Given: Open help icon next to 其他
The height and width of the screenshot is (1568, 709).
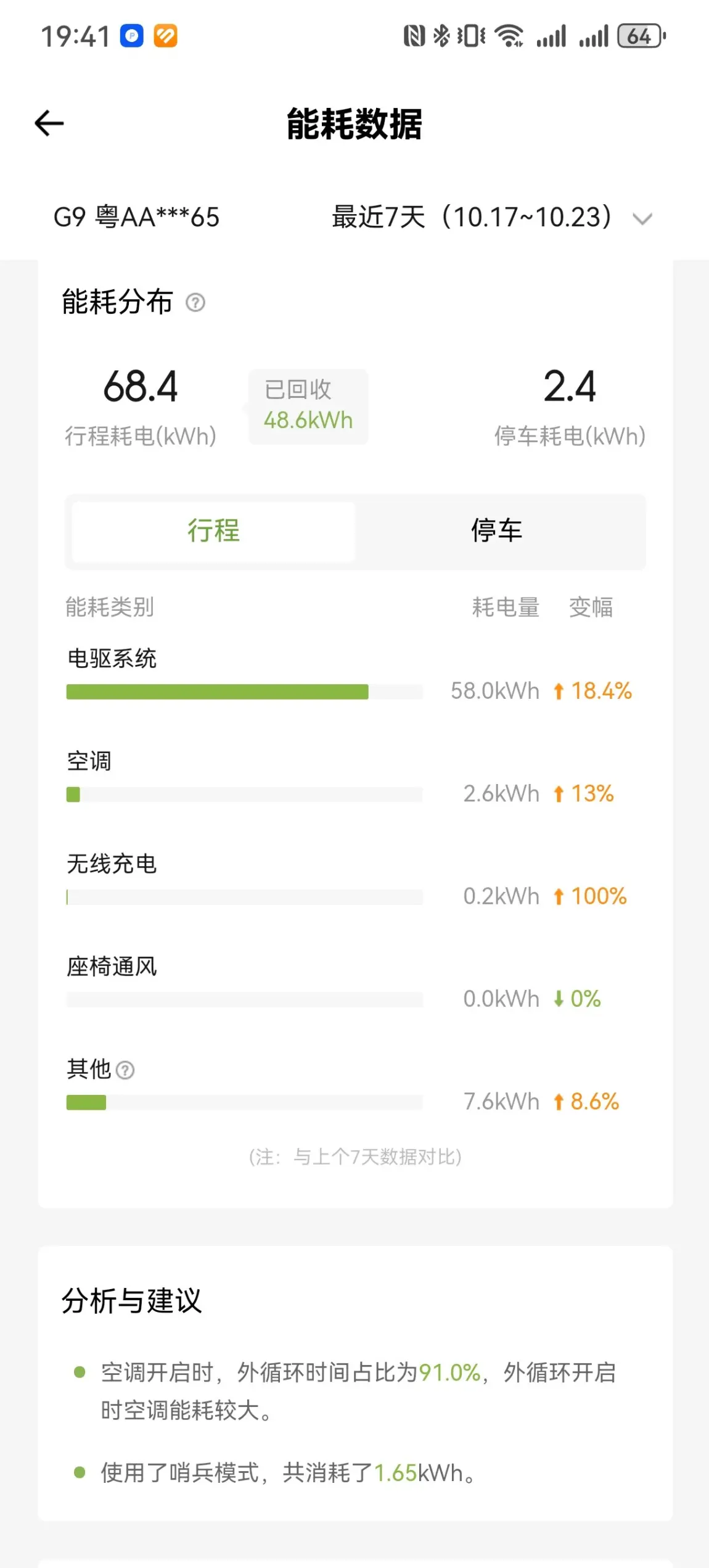Looking at the screenshot, I should click(x=125, y=1070).
